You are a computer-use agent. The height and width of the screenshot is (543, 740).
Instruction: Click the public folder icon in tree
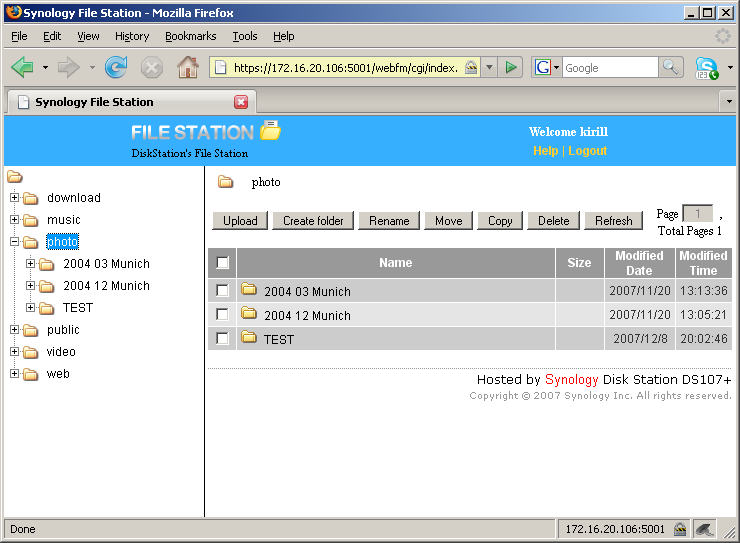tap(31, 330)
